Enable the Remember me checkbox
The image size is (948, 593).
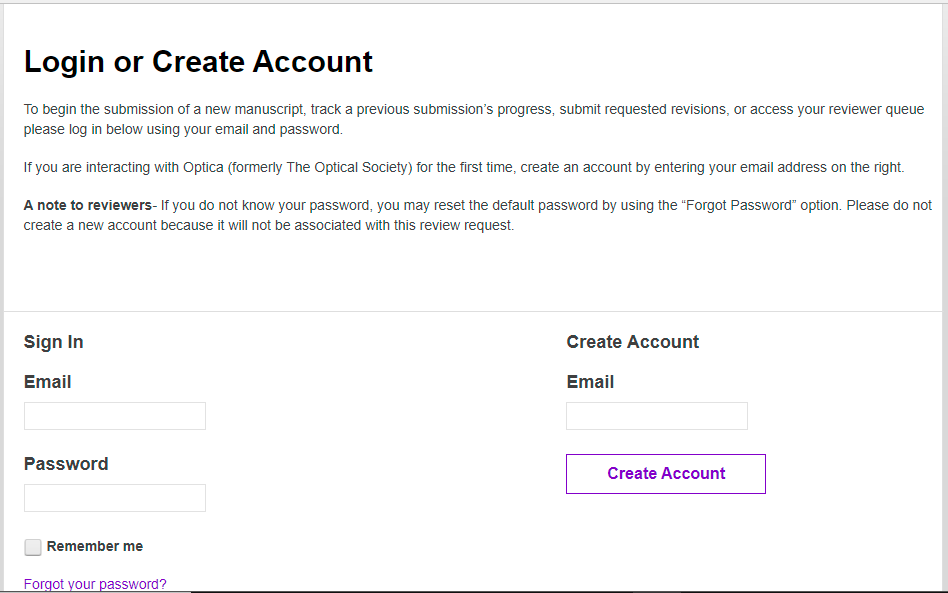pyautogui.click(x=33, y=547)
